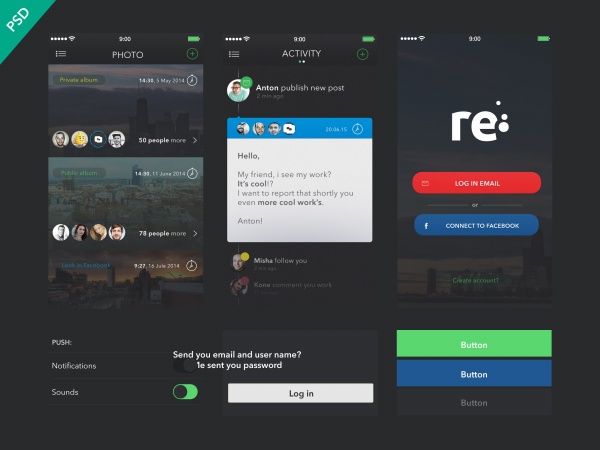Click the CONNECT TO FACEBOOK button
The image size is (600, 450).
(476, 225)
